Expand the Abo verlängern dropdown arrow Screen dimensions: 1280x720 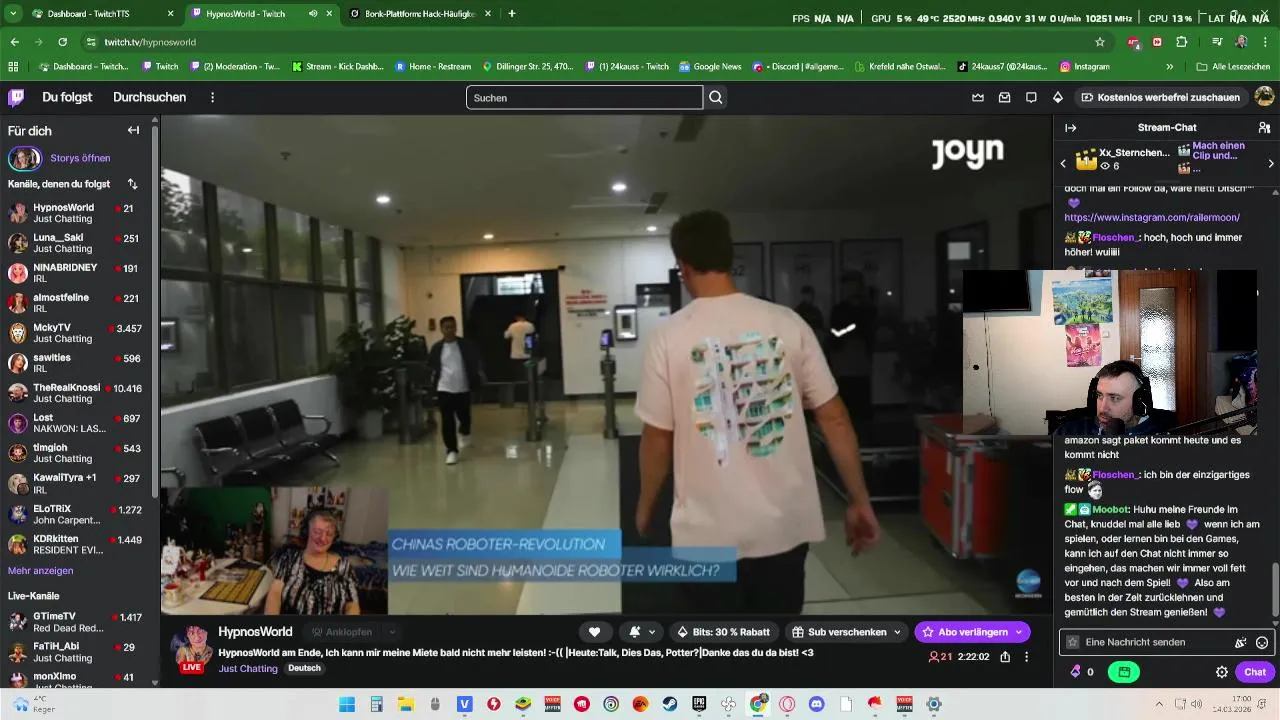(1019, 632)
